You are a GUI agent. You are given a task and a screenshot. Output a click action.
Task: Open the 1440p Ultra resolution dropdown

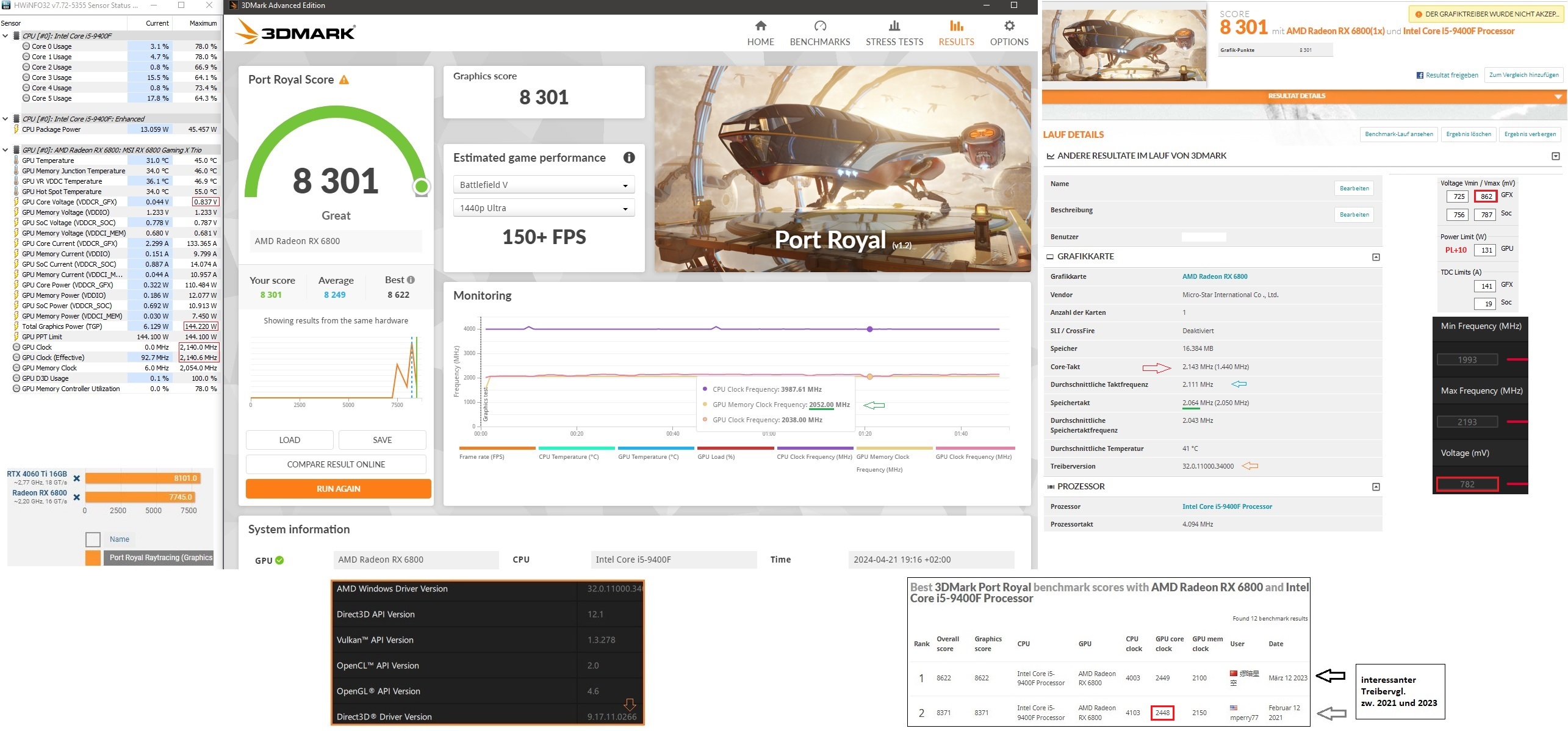(544, 208)
